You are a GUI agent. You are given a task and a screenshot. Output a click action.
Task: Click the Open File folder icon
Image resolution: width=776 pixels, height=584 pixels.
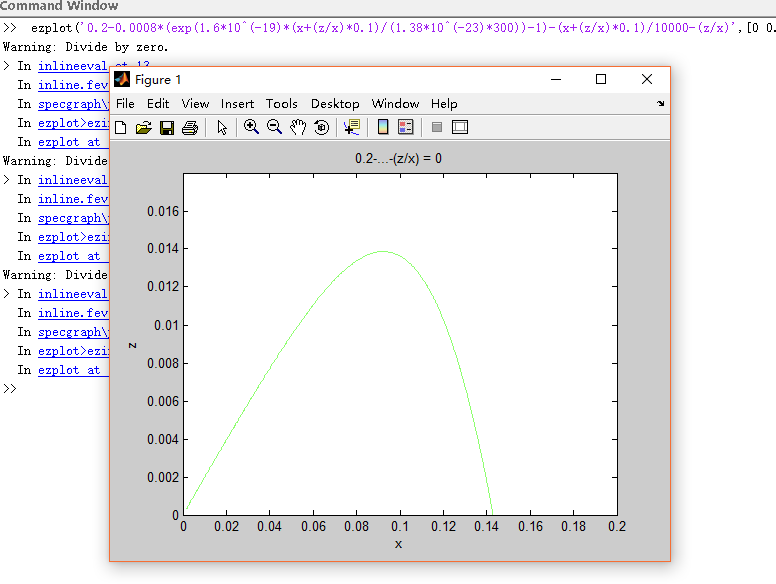(143, 127)
